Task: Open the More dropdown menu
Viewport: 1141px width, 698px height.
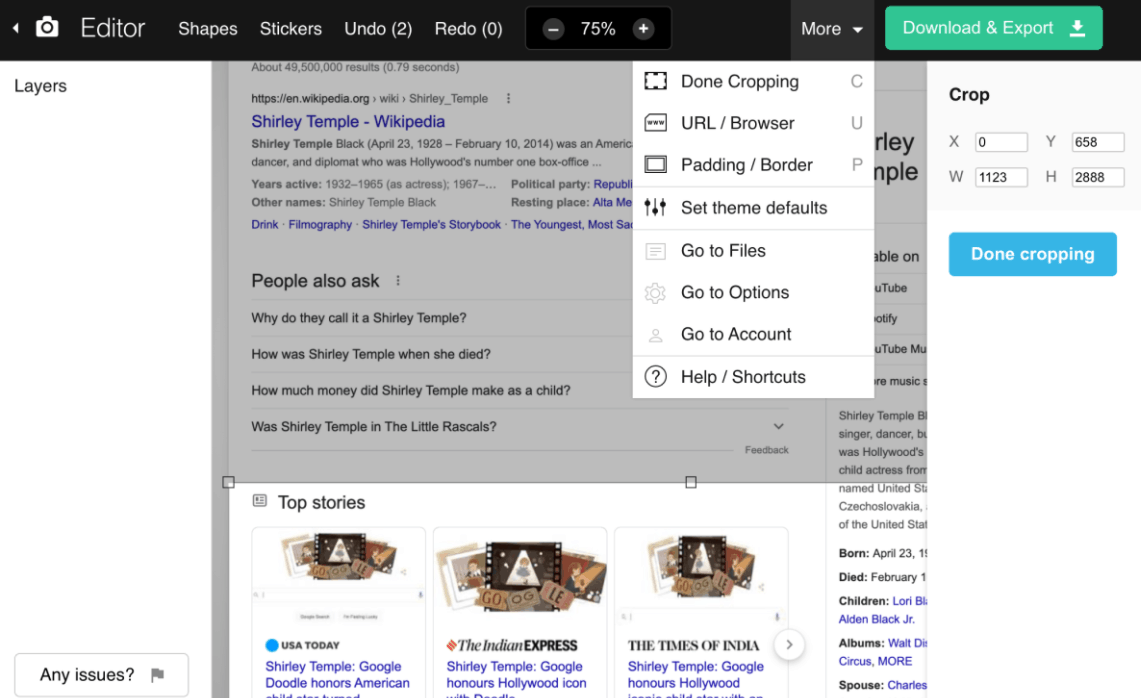Action: pos(832,29)
